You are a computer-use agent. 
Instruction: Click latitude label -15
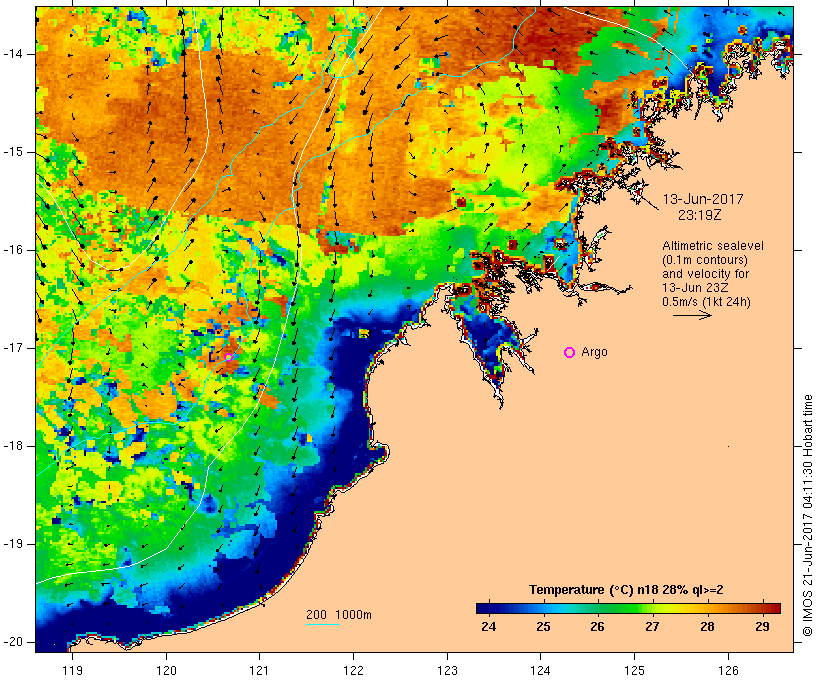[x=13, y=152]
